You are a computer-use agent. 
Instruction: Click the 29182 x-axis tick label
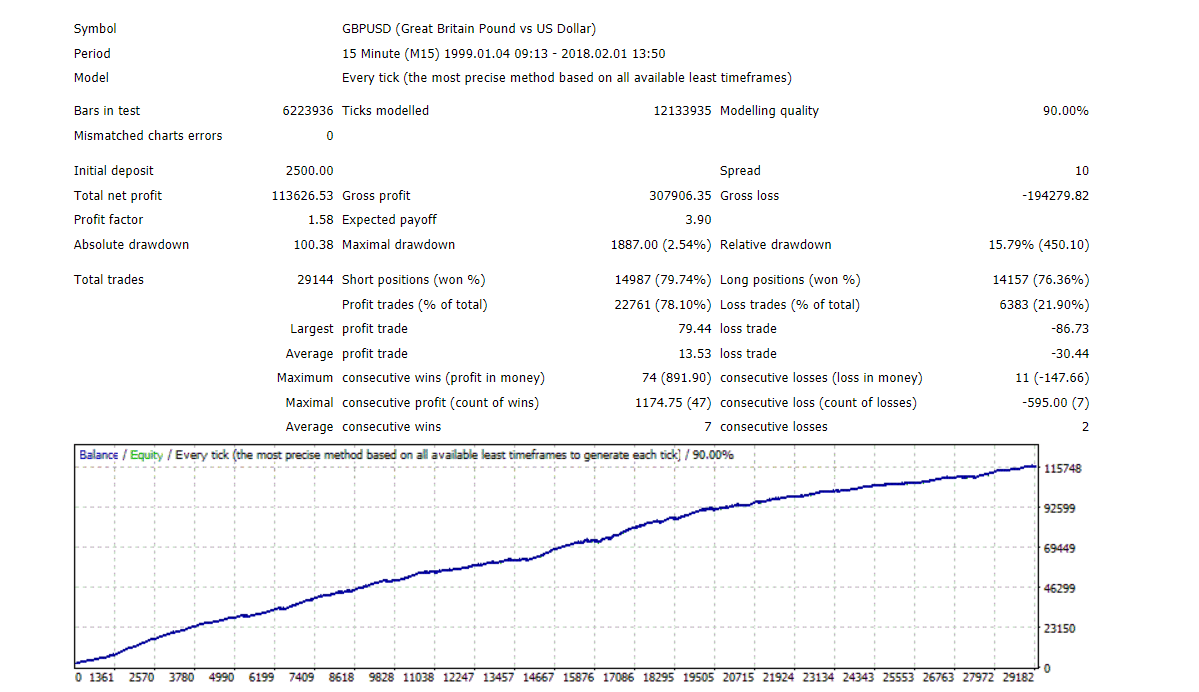pyautogui.click(x=1018, y=677)
